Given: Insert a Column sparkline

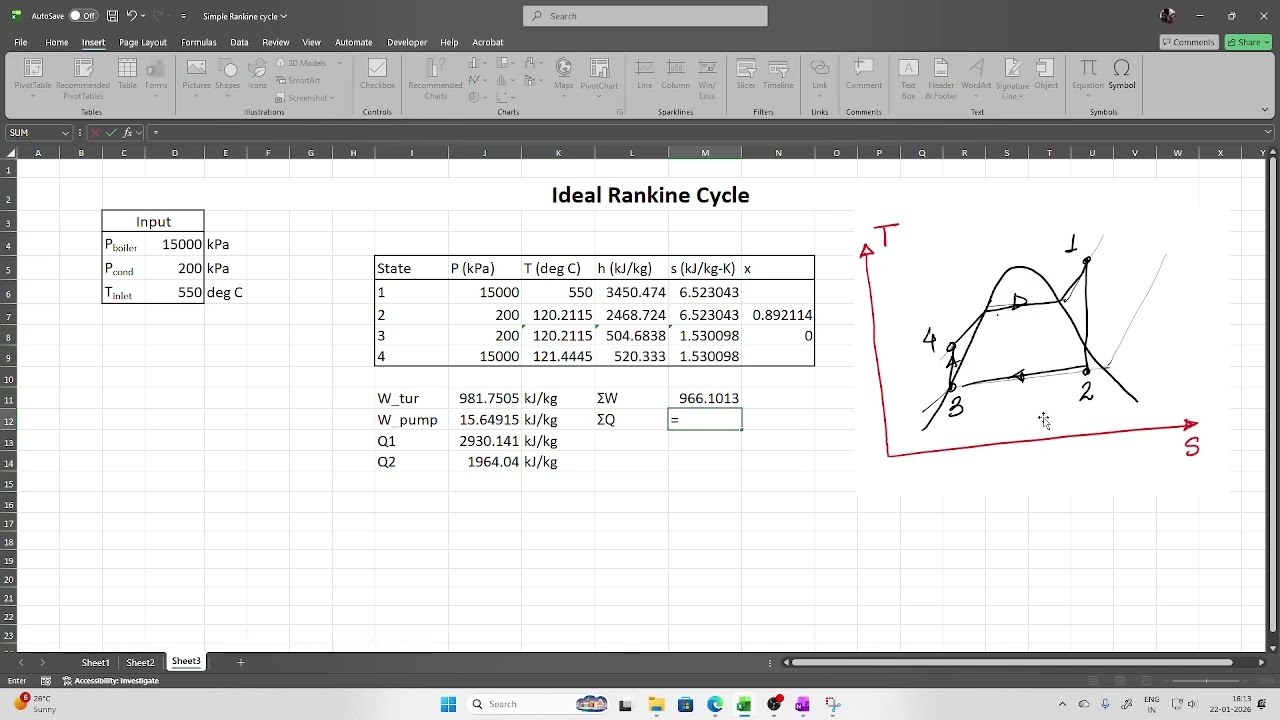Looking at the screenshot, I should (675, 75).
